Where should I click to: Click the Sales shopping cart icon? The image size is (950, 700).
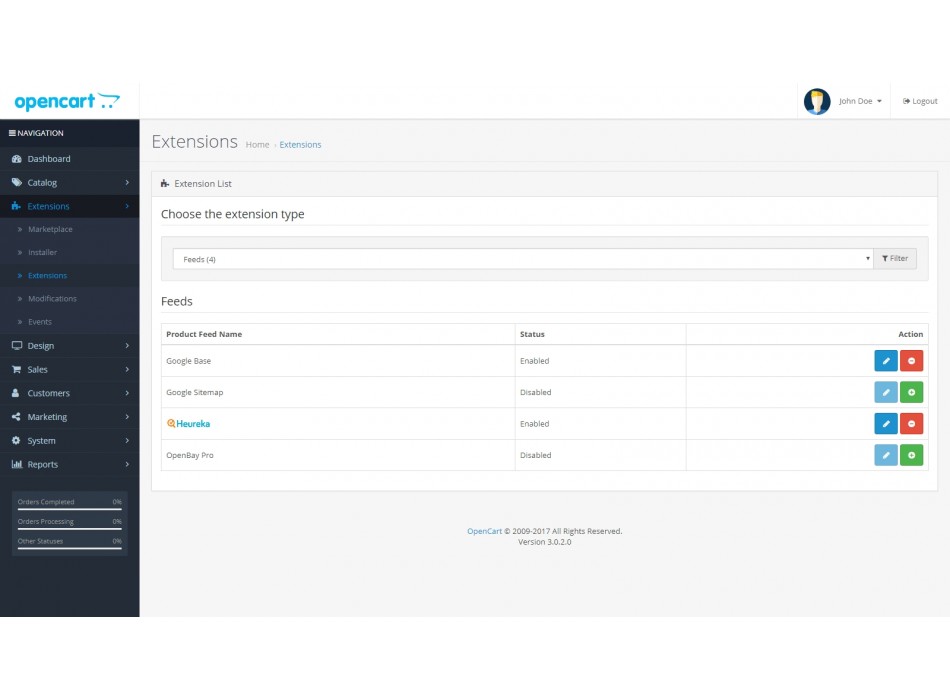coord(16,369)
